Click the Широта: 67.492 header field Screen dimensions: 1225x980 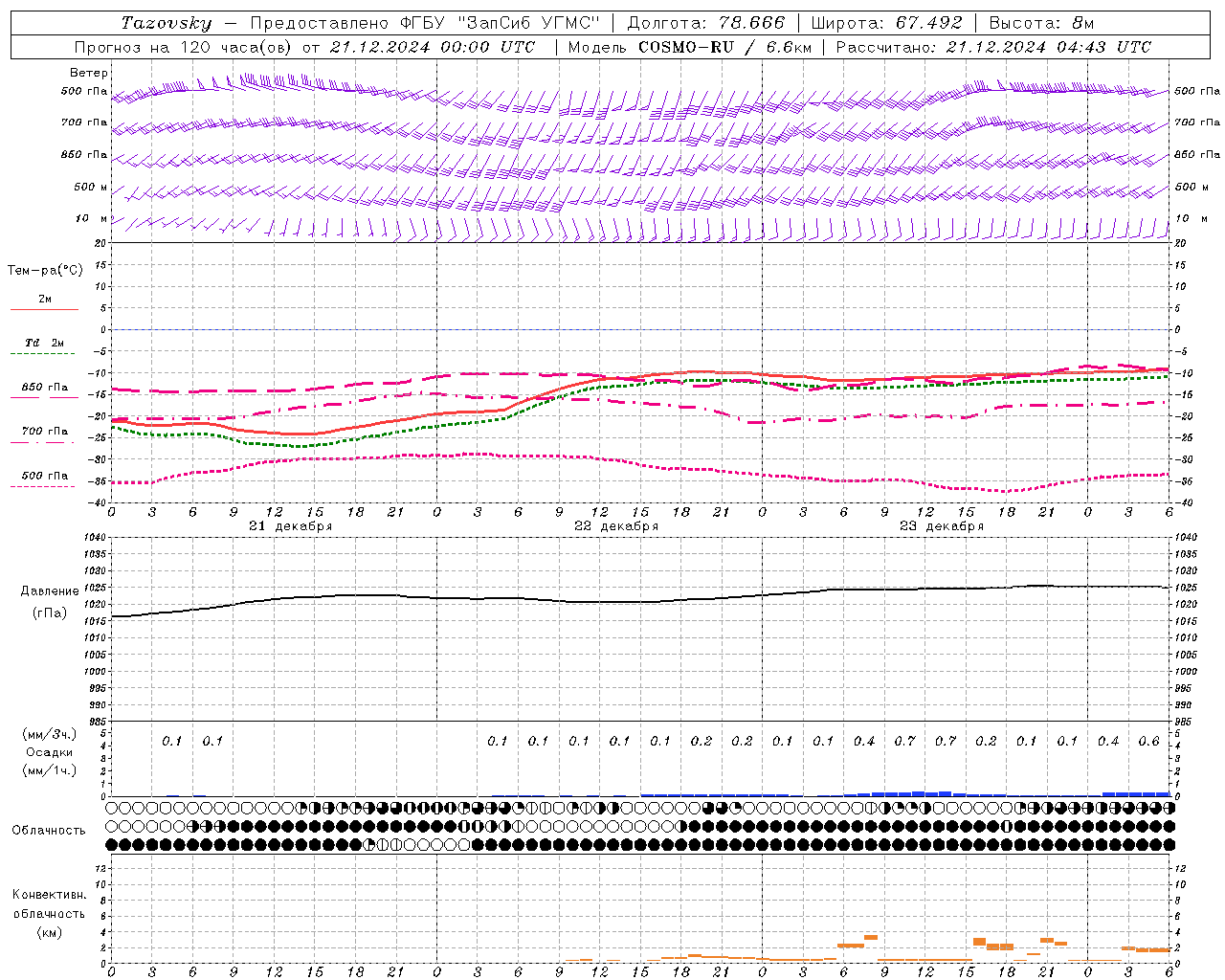tap(887, 23)
